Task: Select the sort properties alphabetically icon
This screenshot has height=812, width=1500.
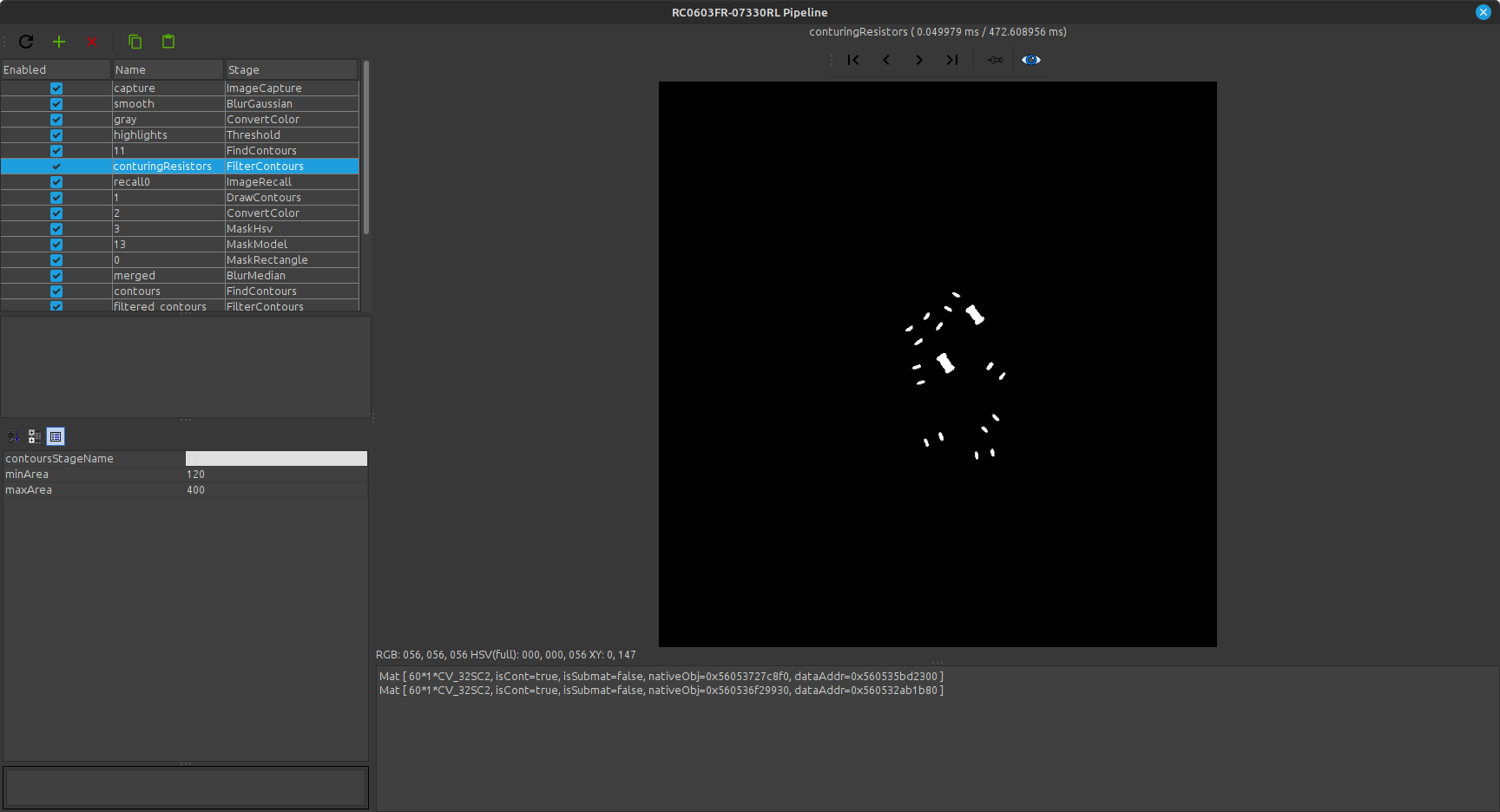Action: (x=13, y=436)
